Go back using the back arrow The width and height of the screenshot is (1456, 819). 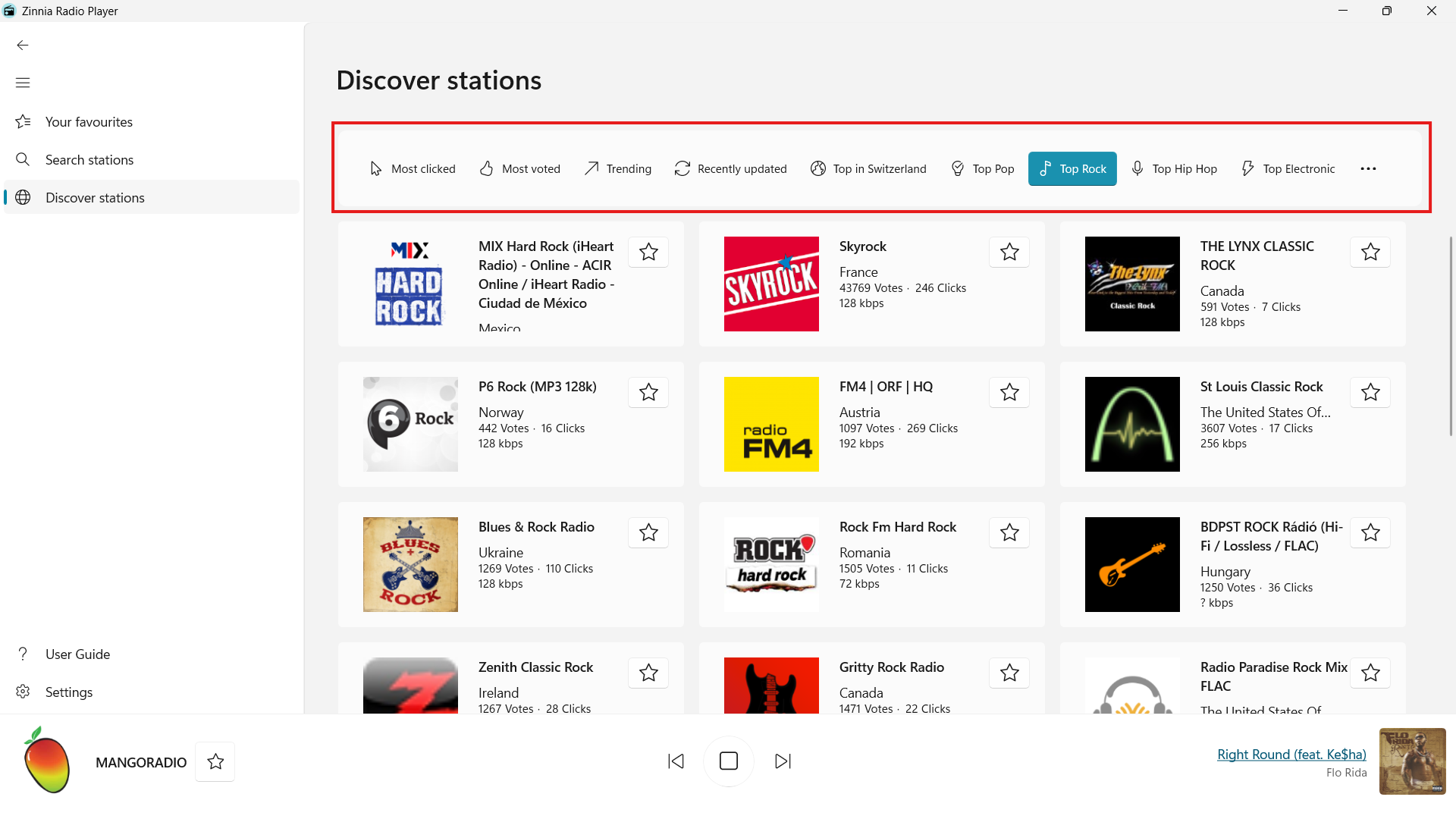tap(23, 45)
